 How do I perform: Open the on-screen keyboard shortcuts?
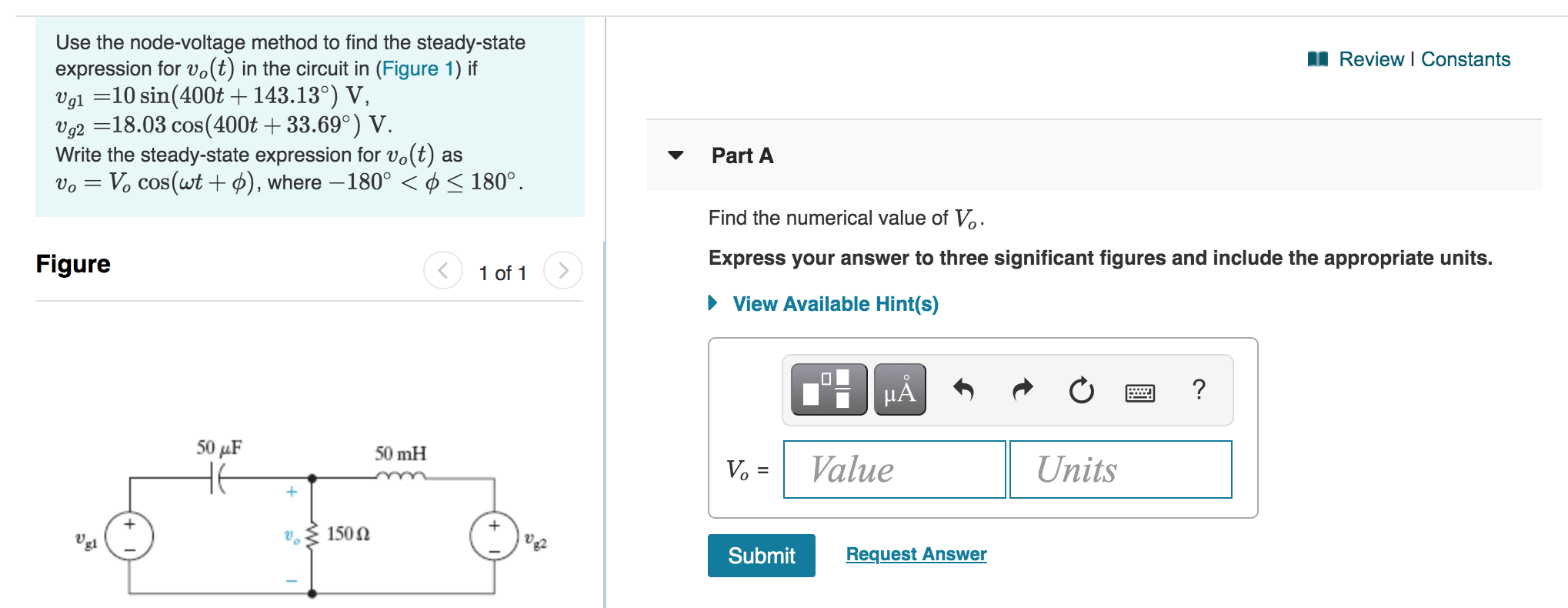(1143, 391)
